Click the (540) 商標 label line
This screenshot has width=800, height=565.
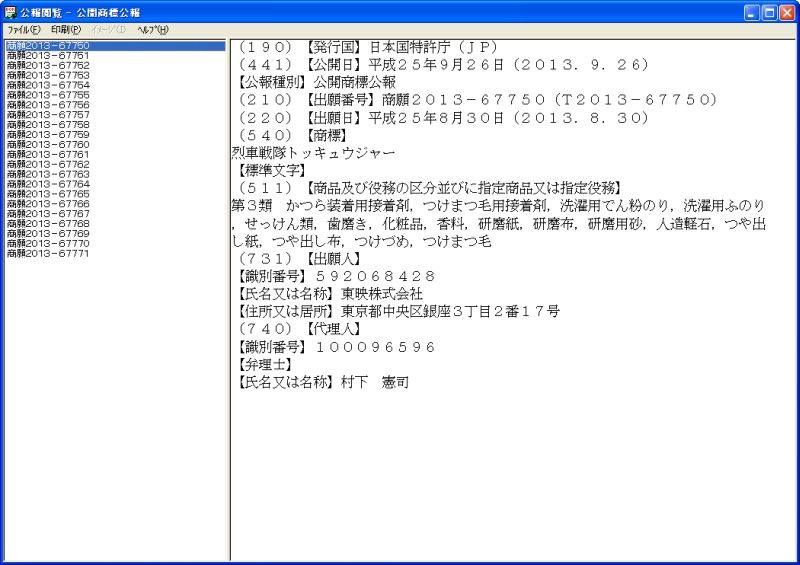pyautogui.click(x=293, y=135)
